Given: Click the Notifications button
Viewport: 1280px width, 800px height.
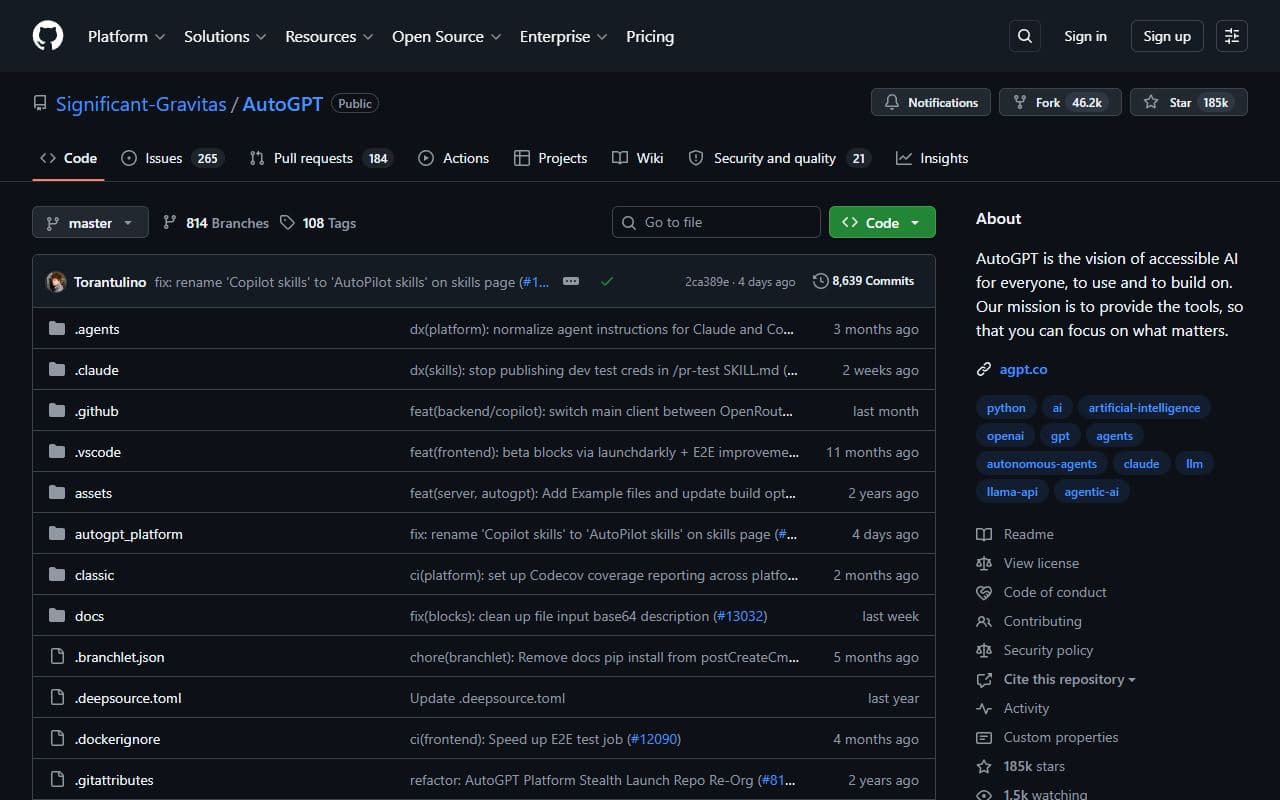Looking at the screenshot, I should (x=931, y=102).
